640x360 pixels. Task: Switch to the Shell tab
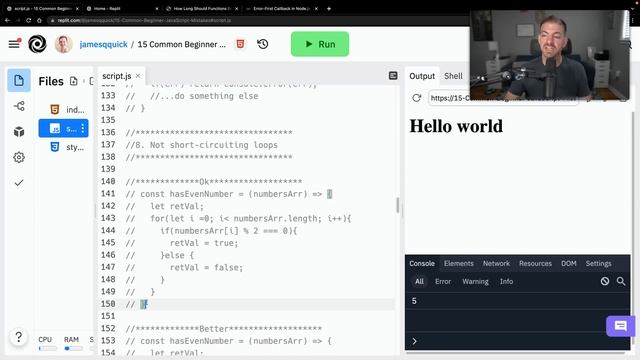coord(453,76)
